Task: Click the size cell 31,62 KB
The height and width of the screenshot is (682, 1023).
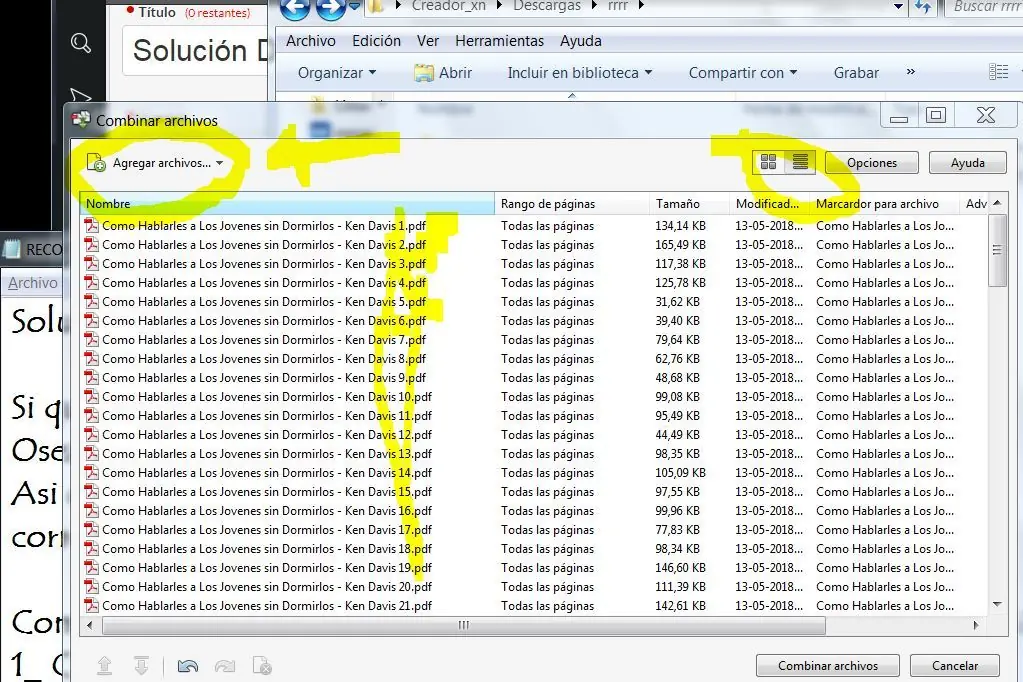Action: point(677,302)
